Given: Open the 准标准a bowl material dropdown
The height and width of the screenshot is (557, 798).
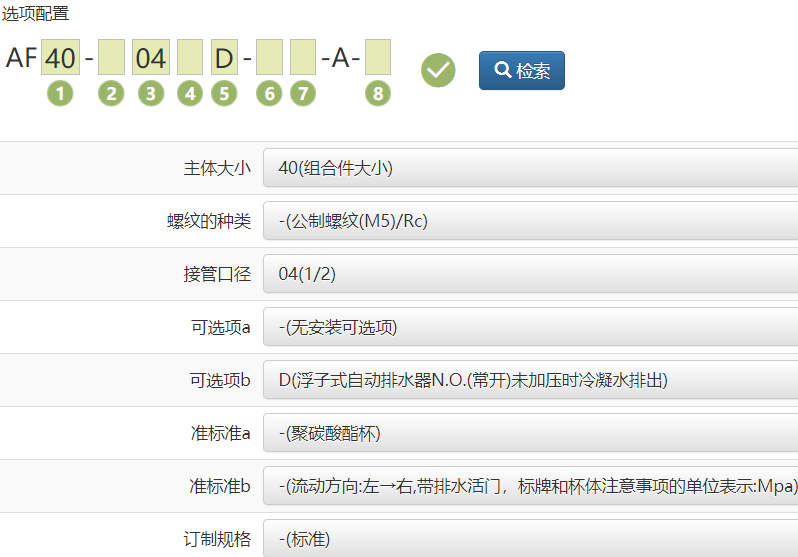Looking at the screenshot, I should click(530, 433).
